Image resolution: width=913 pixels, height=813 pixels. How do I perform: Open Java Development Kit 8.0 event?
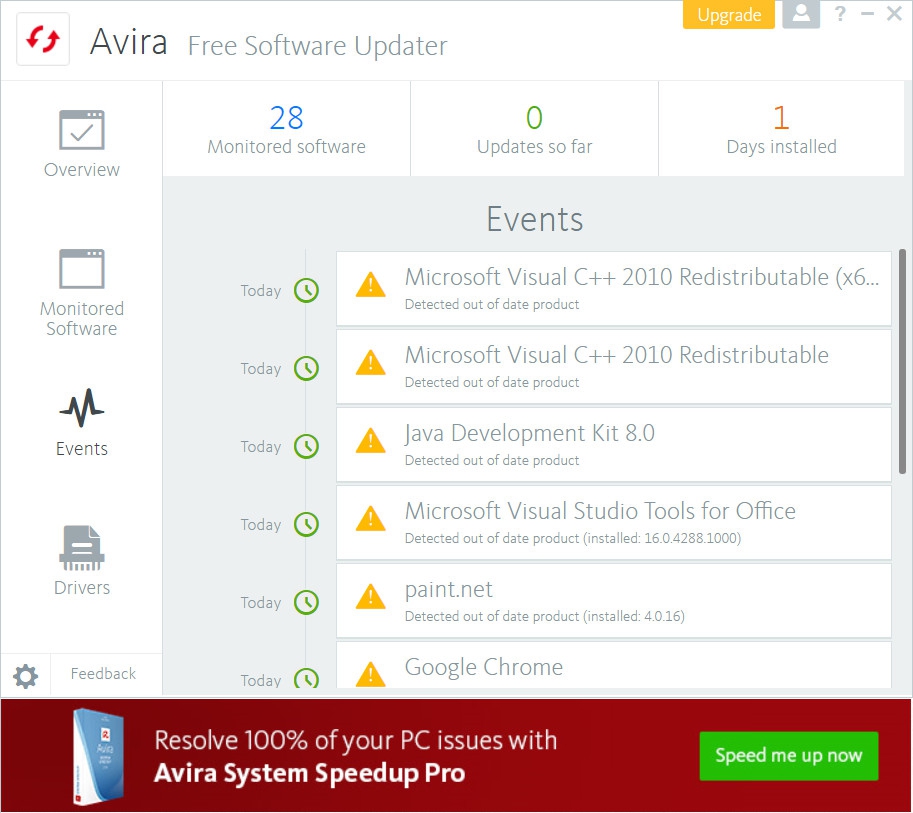614,445
